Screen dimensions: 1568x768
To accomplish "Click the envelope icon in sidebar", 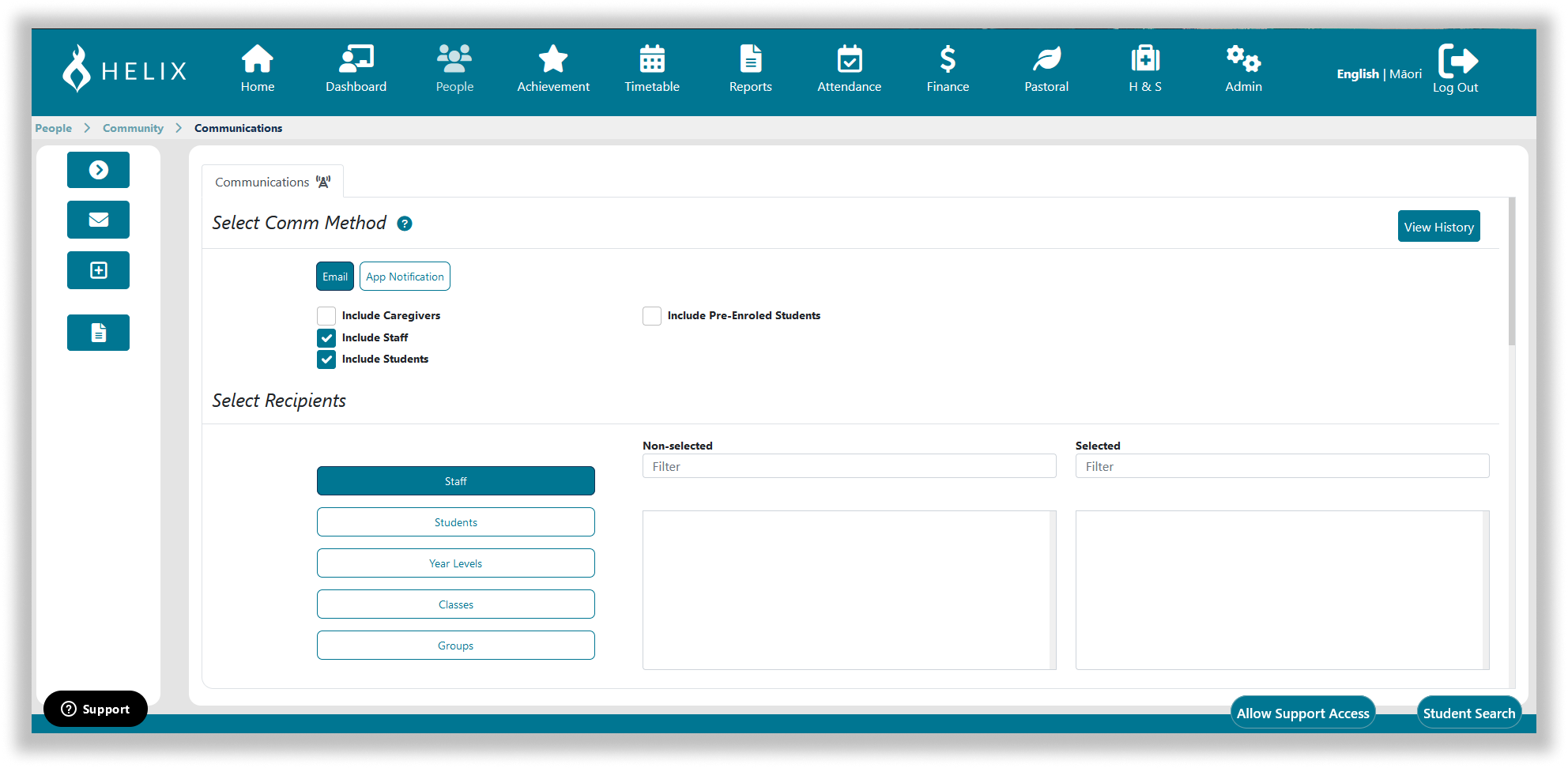I will click(98, 220).
